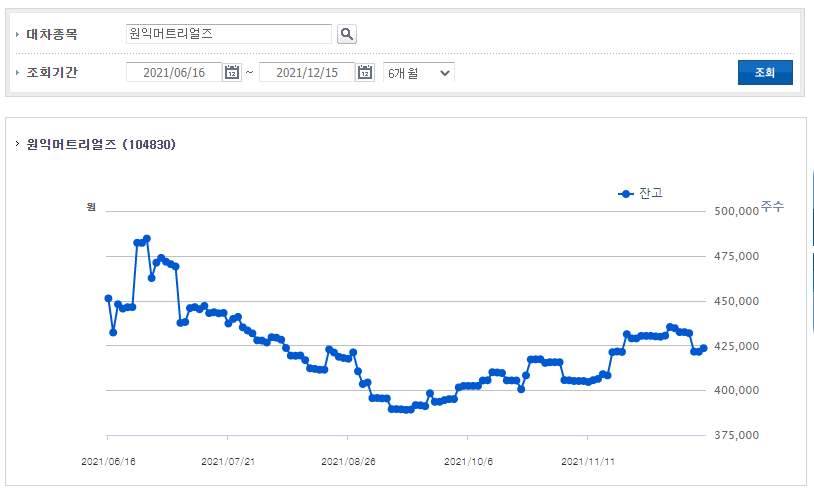Select the end date field 2021/12/15

307,72
